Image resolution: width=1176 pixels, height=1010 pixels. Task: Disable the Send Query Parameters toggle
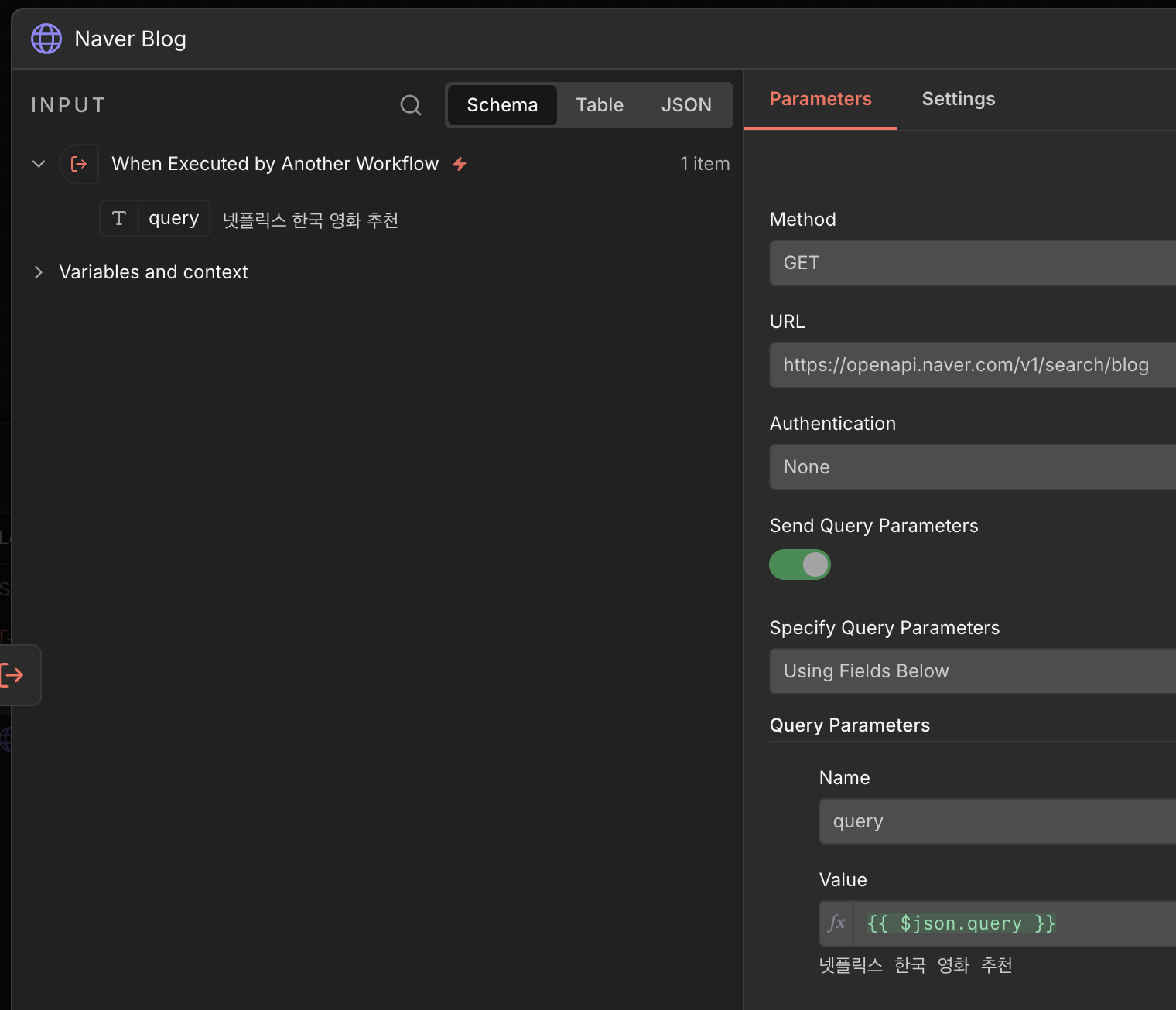(x=800, y=565)
